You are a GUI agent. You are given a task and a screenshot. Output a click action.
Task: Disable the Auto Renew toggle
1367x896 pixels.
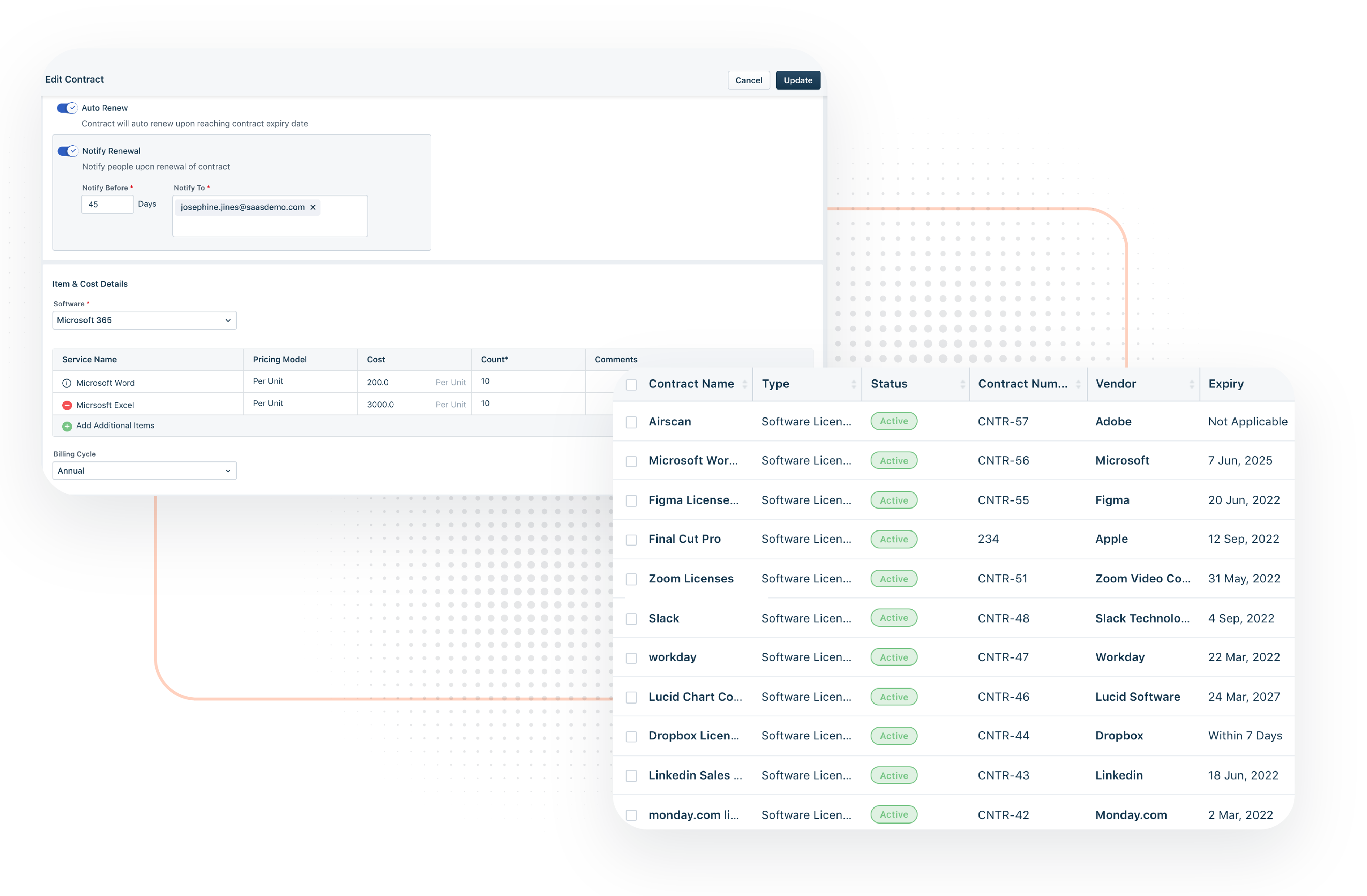66,107
